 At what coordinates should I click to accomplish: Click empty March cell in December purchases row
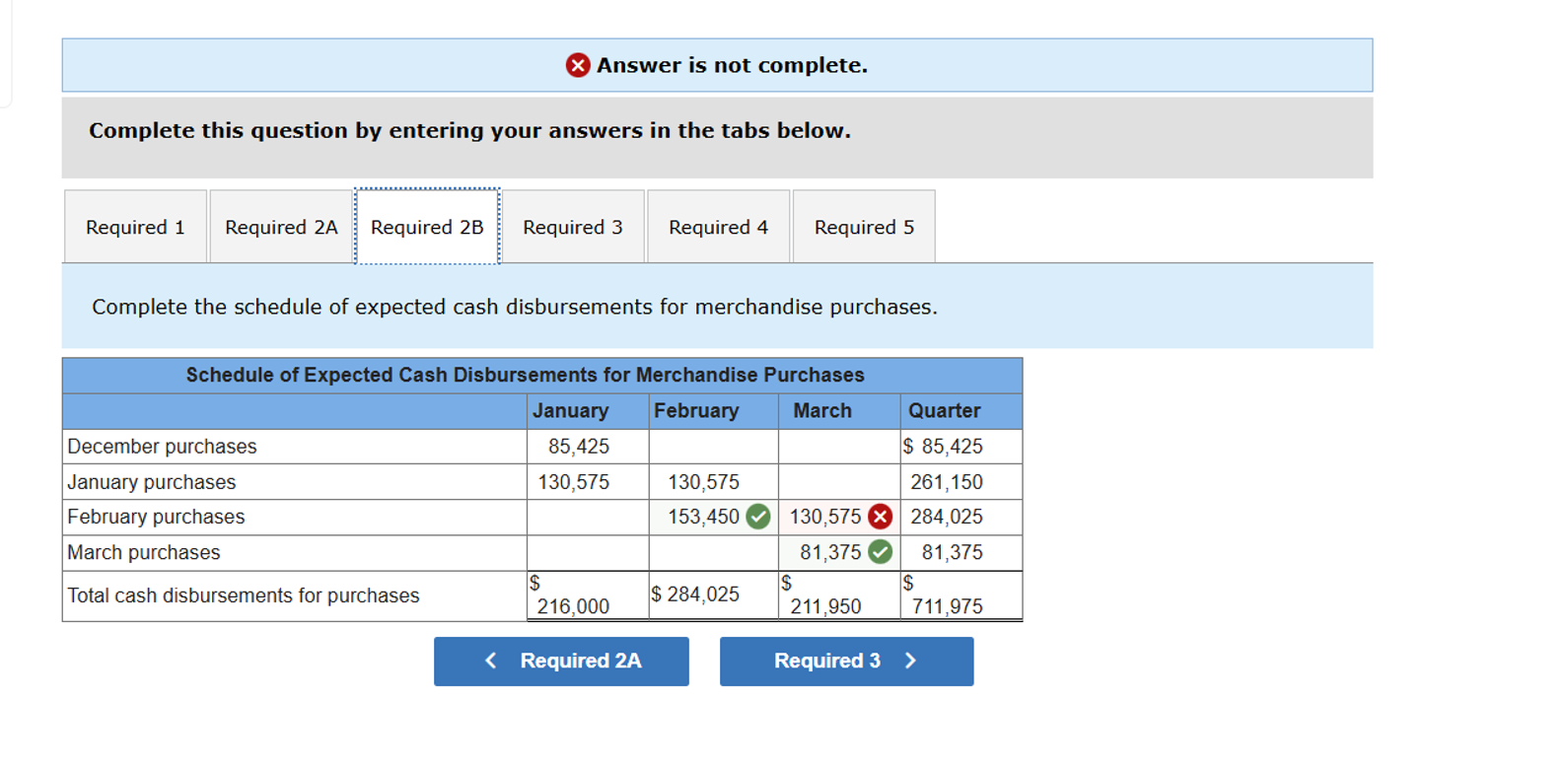(x=839, y=447)
